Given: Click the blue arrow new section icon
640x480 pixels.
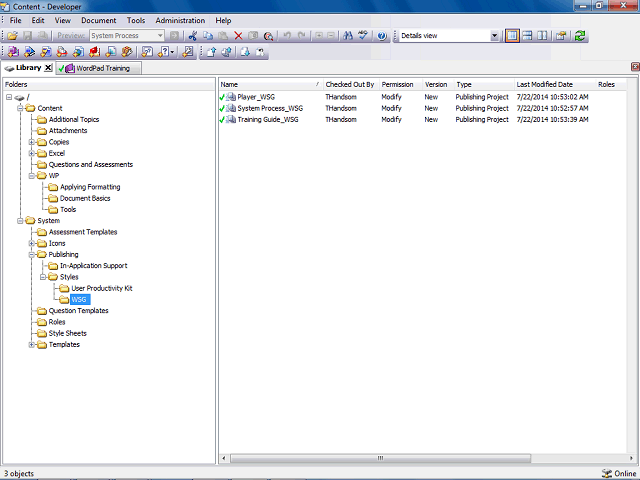Looking at the screenshot, I should 29,52.
